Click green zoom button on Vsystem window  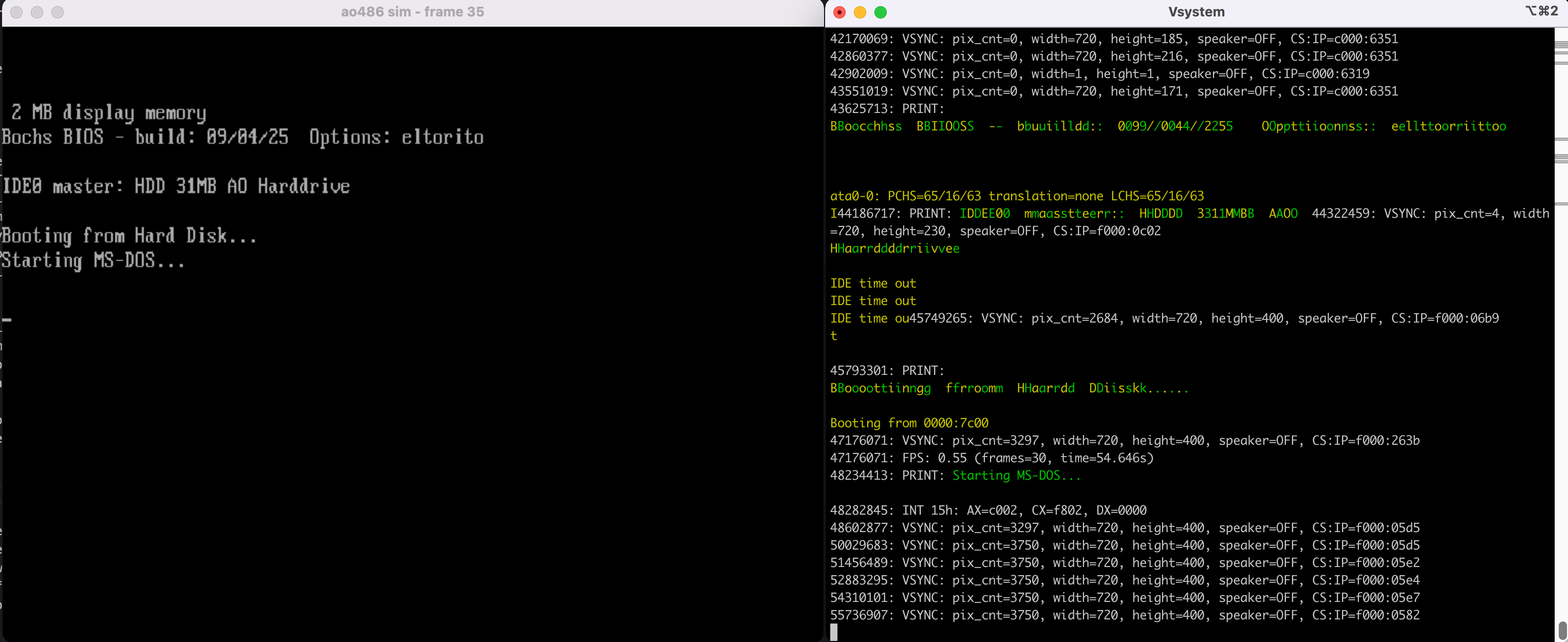click(x=880, y=12)
